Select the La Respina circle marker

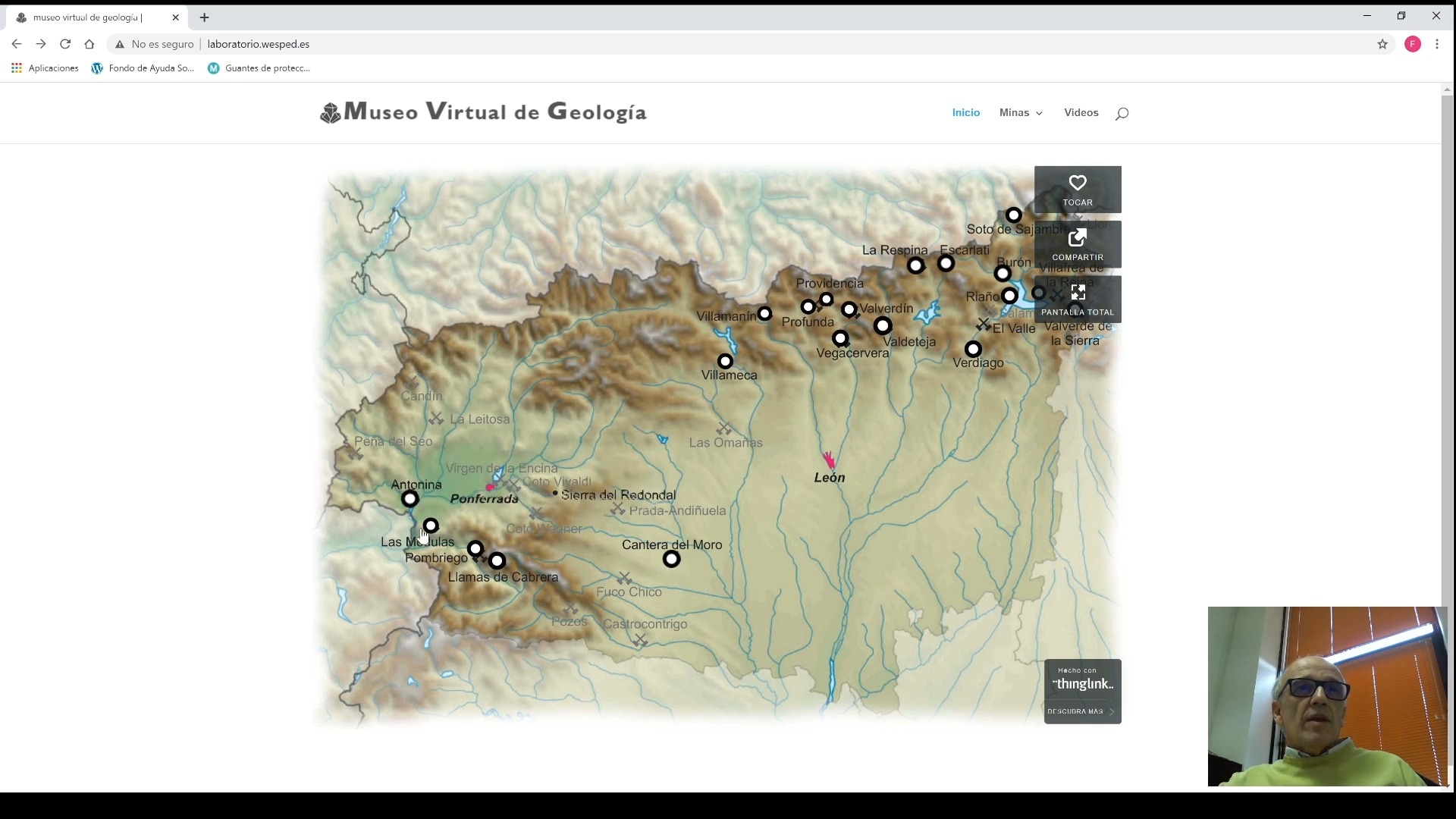[x=916, y=266]
